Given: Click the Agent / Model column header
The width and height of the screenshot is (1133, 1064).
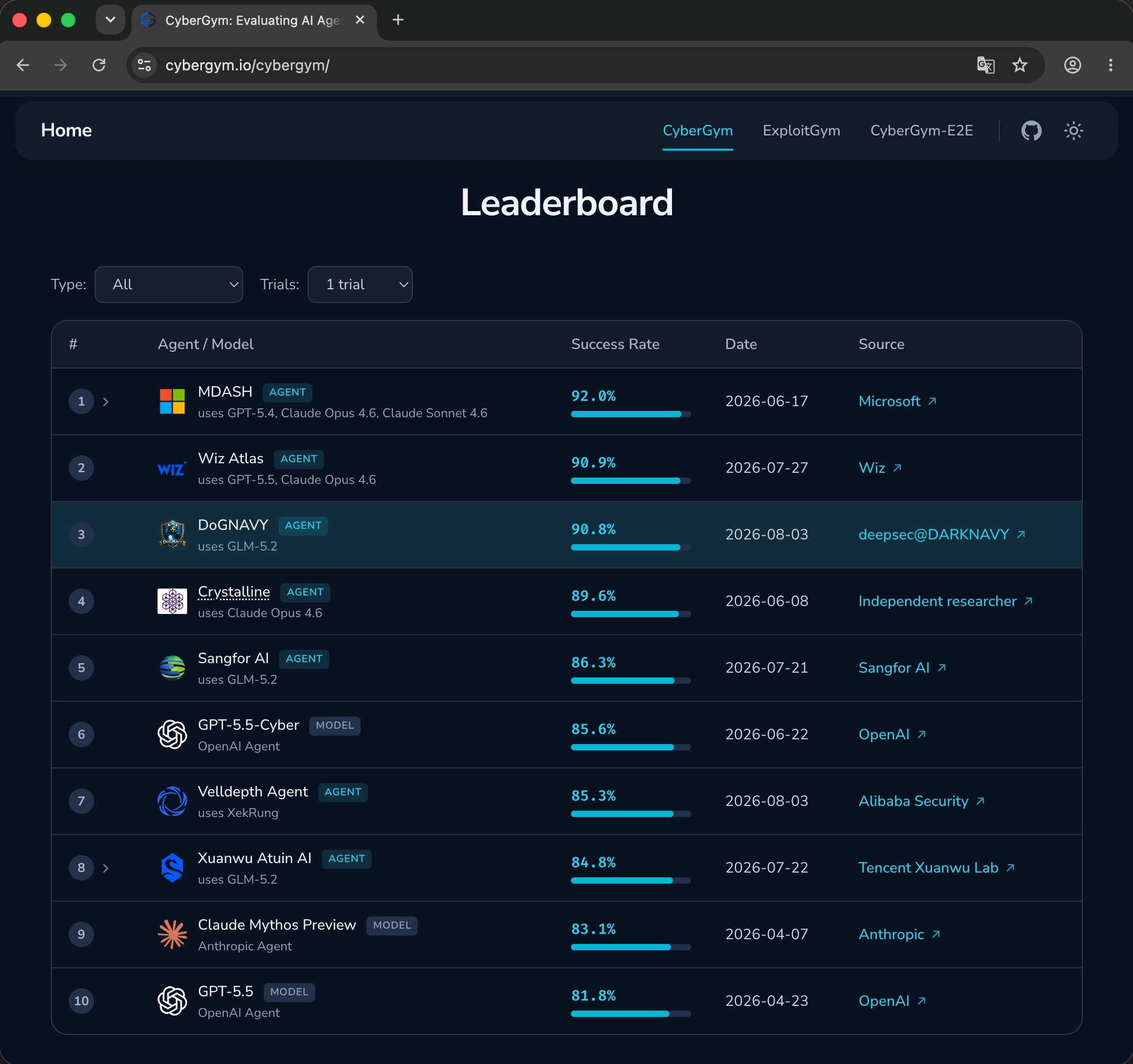Looking at the screenshot, I should click(206, 344).
